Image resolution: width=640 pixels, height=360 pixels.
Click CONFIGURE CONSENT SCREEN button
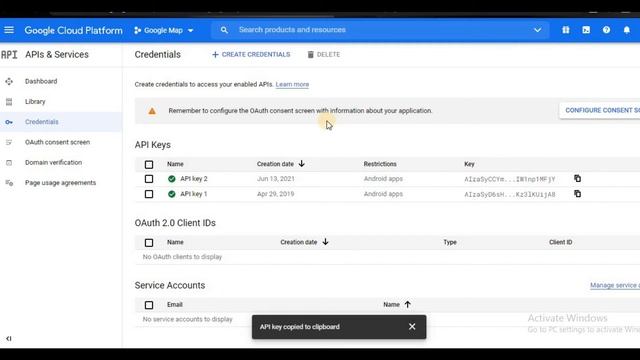pyautogui.click(x=600, y=110)
